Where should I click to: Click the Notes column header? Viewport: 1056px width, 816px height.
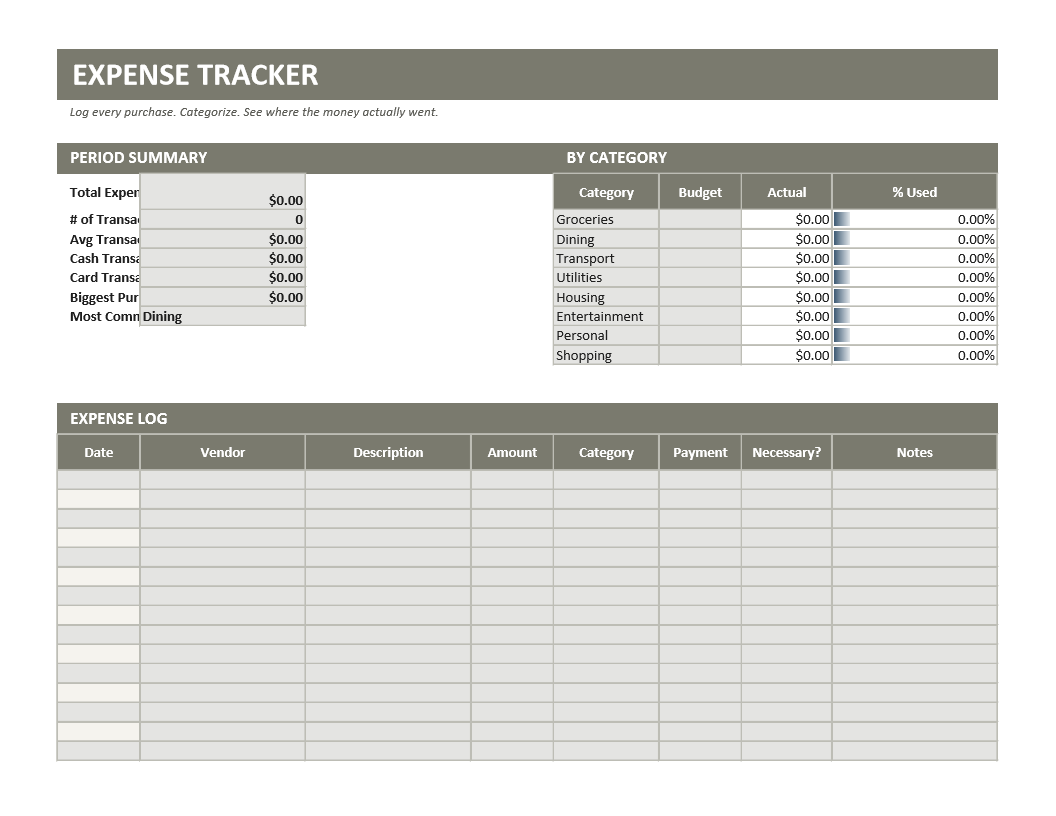(915, 452)
